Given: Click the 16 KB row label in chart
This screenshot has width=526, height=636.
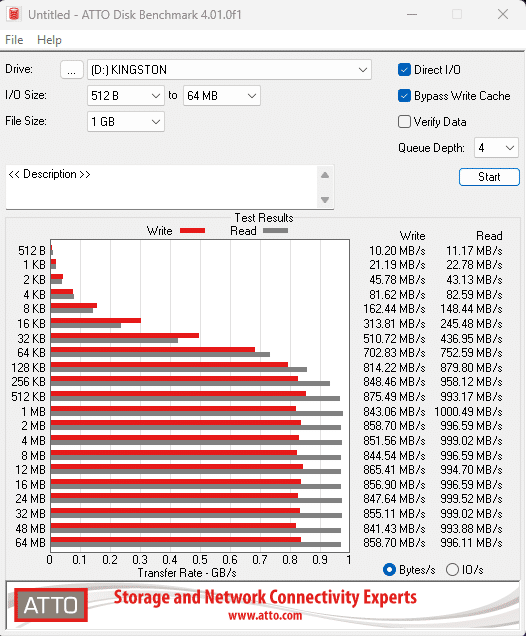Looking at the screenshot, I should (31, 324).
